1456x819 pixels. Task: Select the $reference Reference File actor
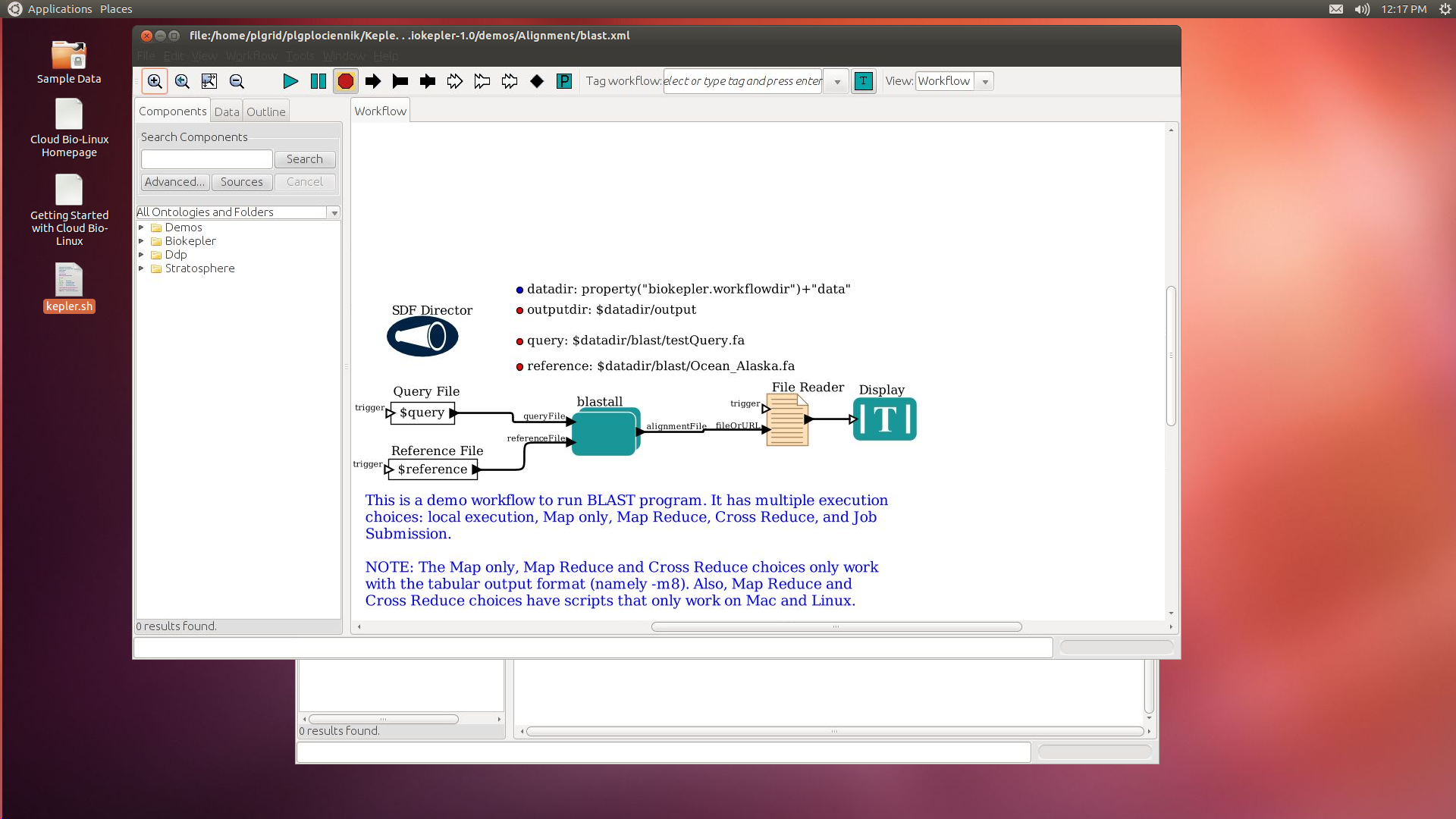click(433, 470)
